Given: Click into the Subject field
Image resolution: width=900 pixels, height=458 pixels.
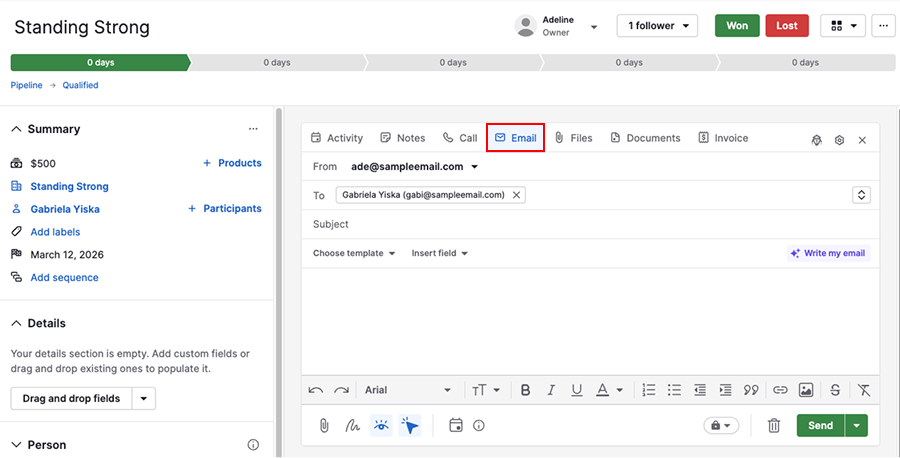Looking at the screenshot, I should 590,224.
